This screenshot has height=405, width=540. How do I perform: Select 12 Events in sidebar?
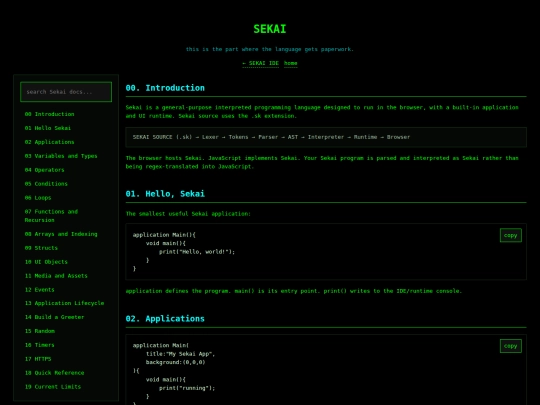click(40, 290)
